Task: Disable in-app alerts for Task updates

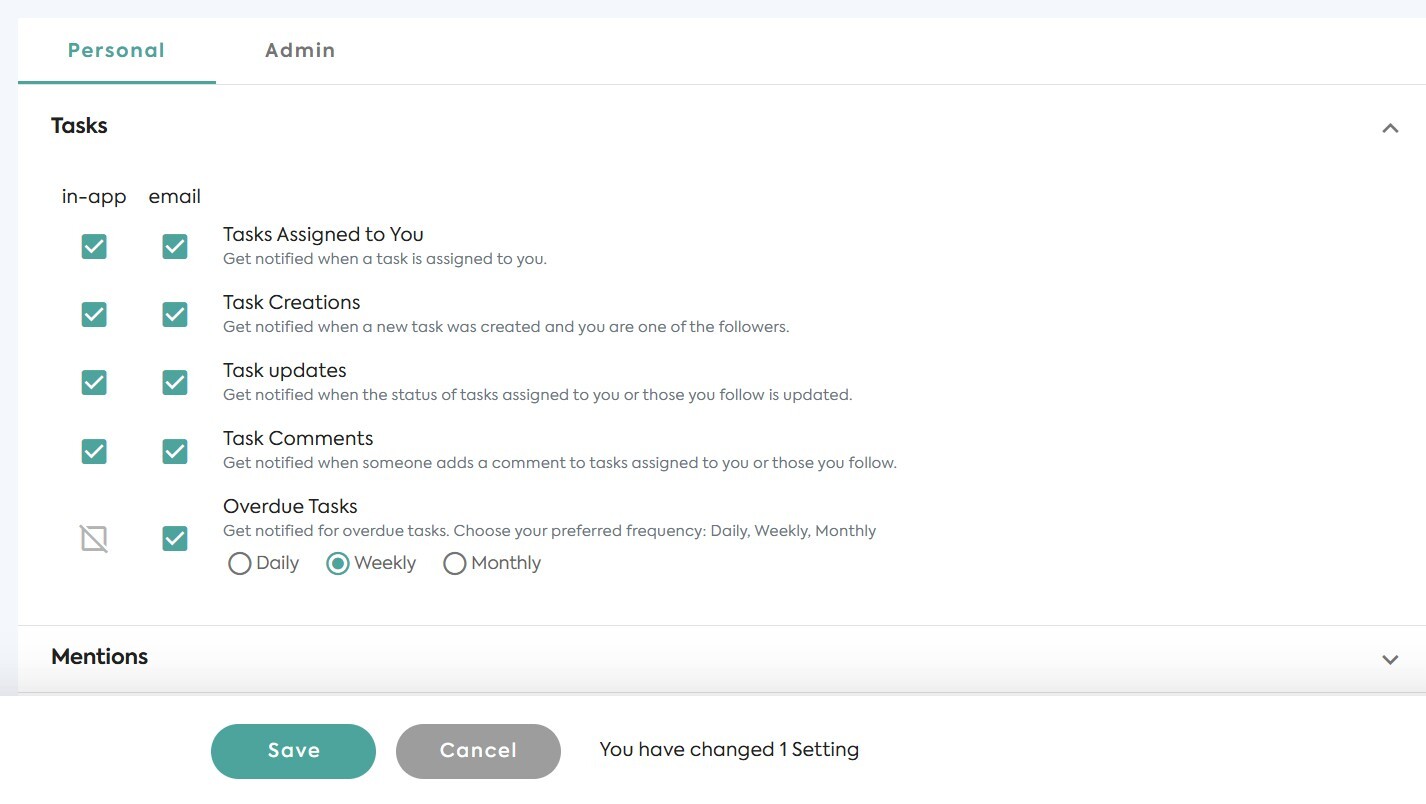Action: [94, 383]
